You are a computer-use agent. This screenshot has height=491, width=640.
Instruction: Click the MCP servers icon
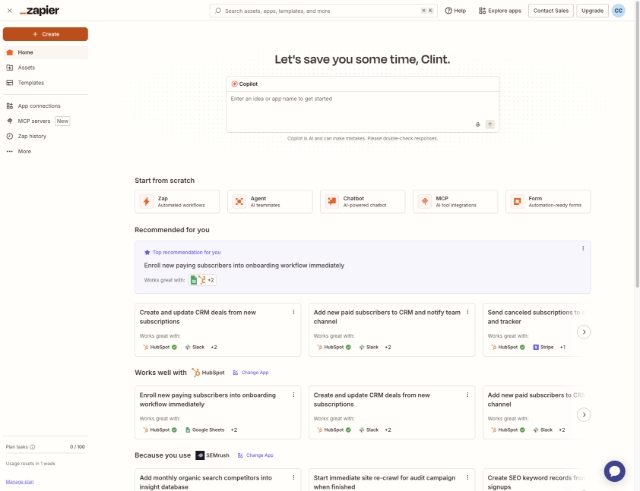pos(10,121)
